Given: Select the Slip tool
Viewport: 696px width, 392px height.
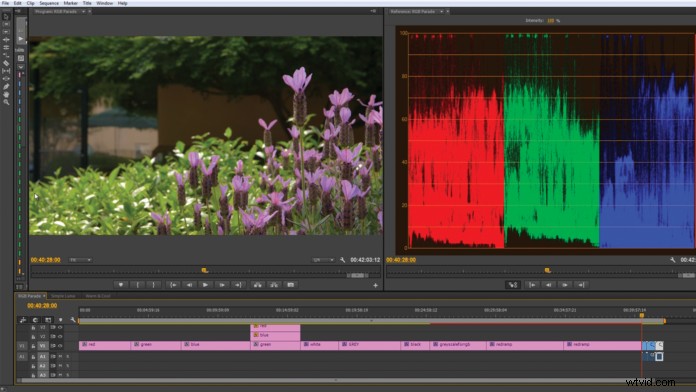Looking at the screenshot, I should pyautogui.click(x=6, y=71).
